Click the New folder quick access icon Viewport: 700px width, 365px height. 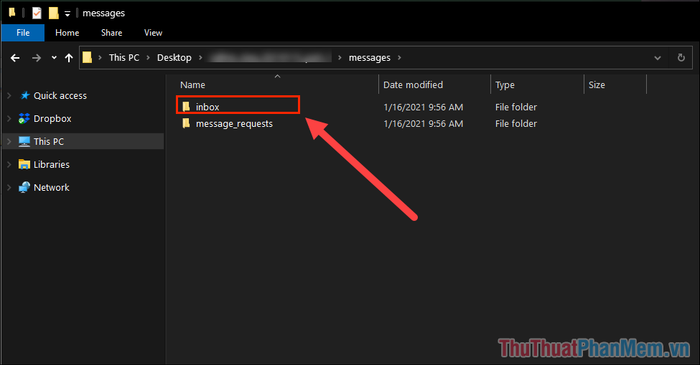[53, 13]
